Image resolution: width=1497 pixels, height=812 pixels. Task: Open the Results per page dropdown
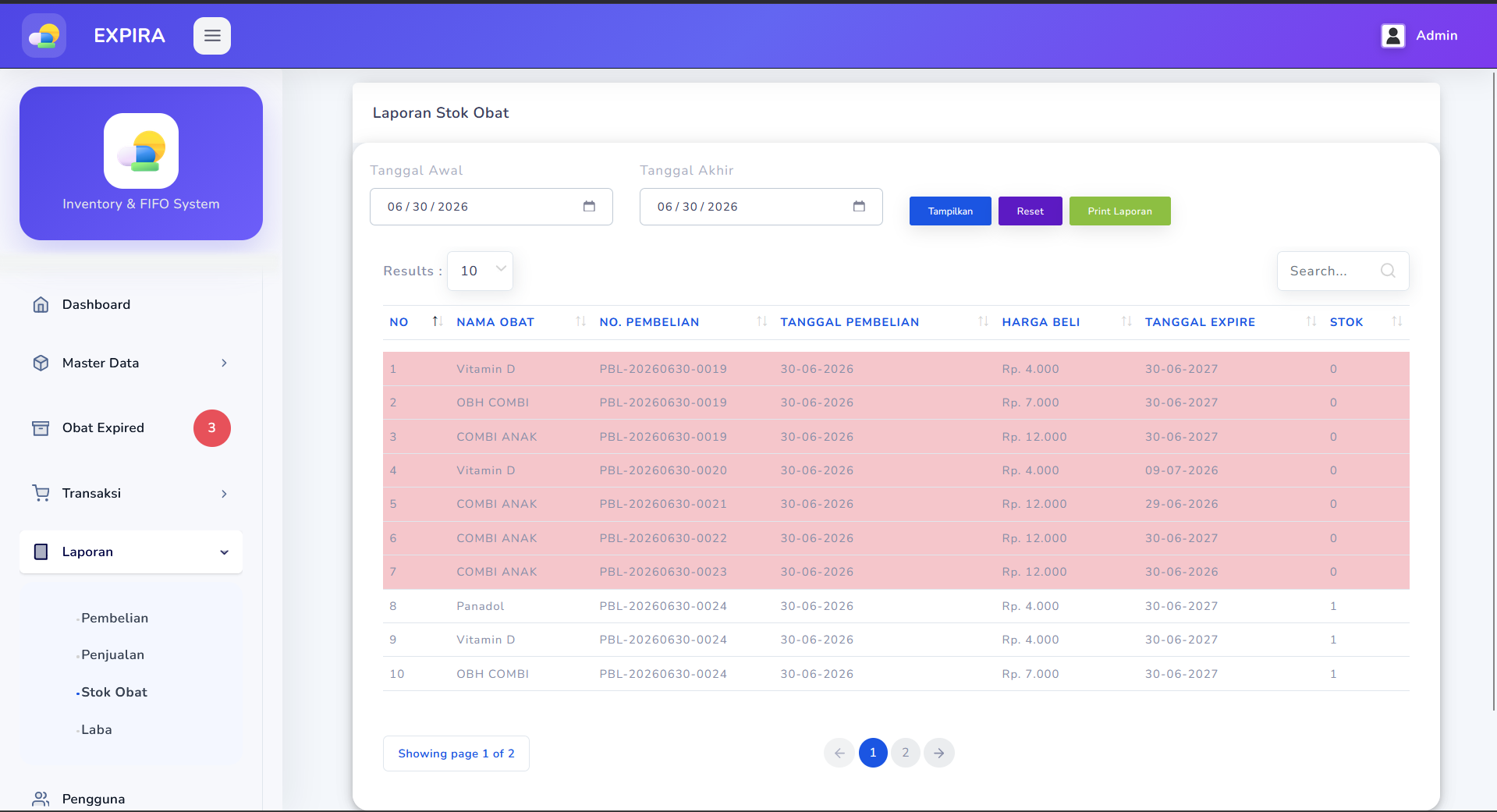[x=480, y=271]
